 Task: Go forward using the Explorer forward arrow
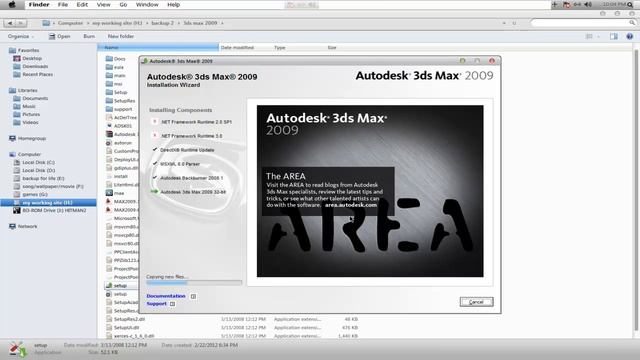[21, 23]
